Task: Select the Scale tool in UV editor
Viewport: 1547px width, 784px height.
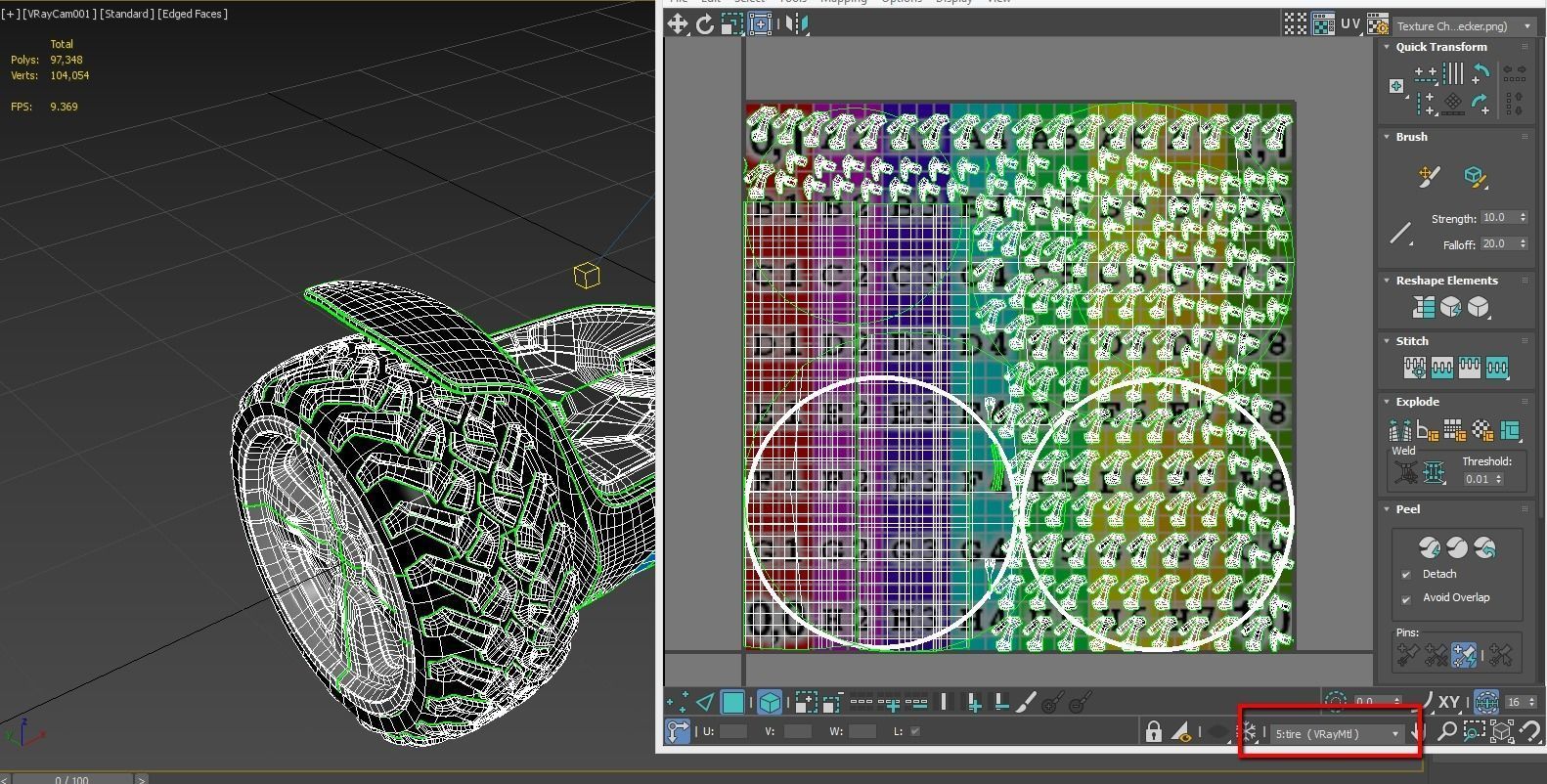Action: [731, 24]
